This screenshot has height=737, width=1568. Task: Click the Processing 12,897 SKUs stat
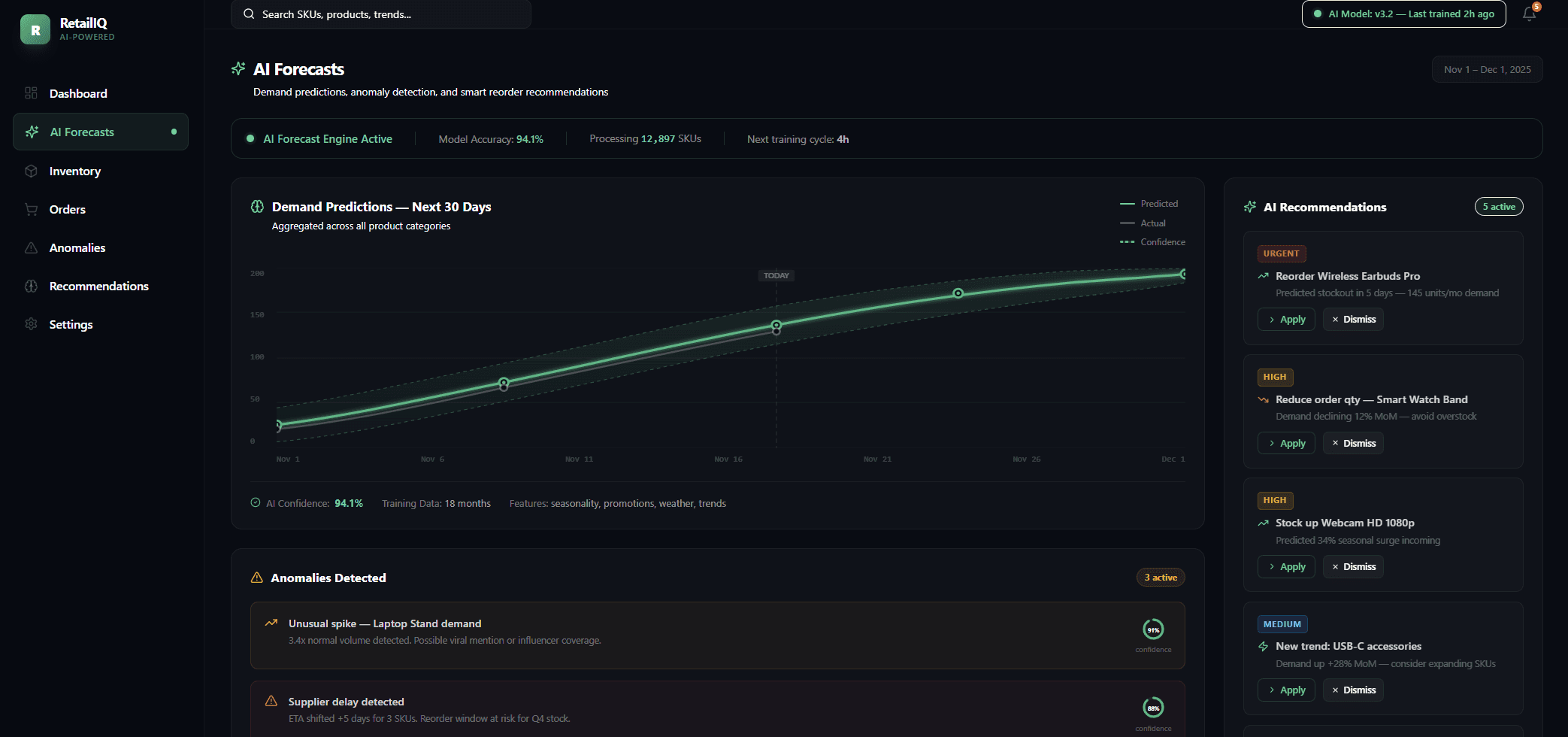[646, 139]
